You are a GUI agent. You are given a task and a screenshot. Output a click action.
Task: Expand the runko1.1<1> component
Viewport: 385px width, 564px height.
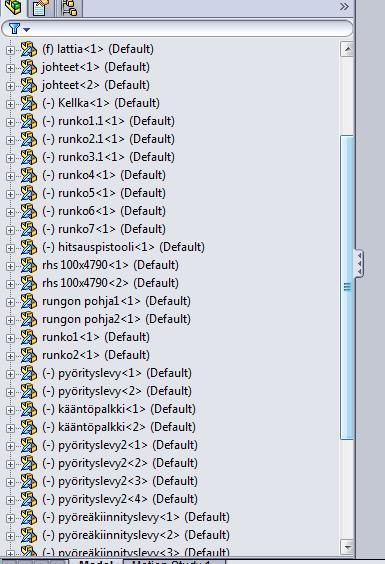10,122
